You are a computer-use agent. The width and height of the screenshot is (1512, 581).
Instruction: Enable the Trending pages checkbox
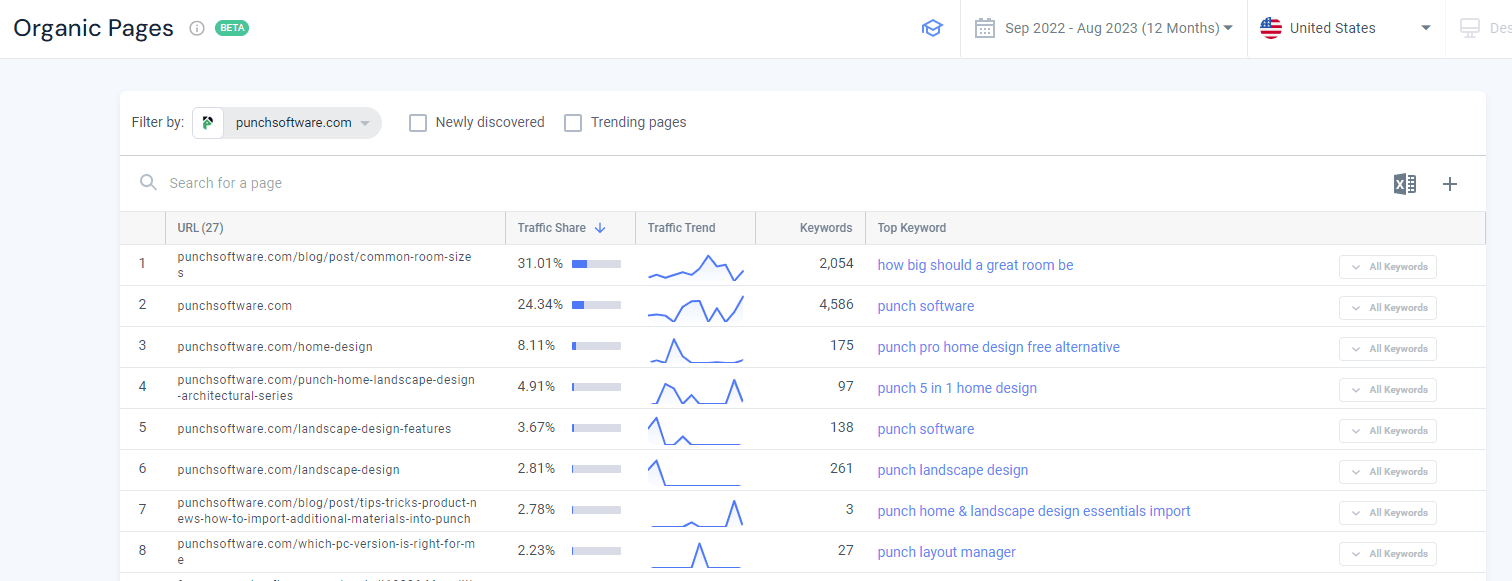[x=573, y=123]
